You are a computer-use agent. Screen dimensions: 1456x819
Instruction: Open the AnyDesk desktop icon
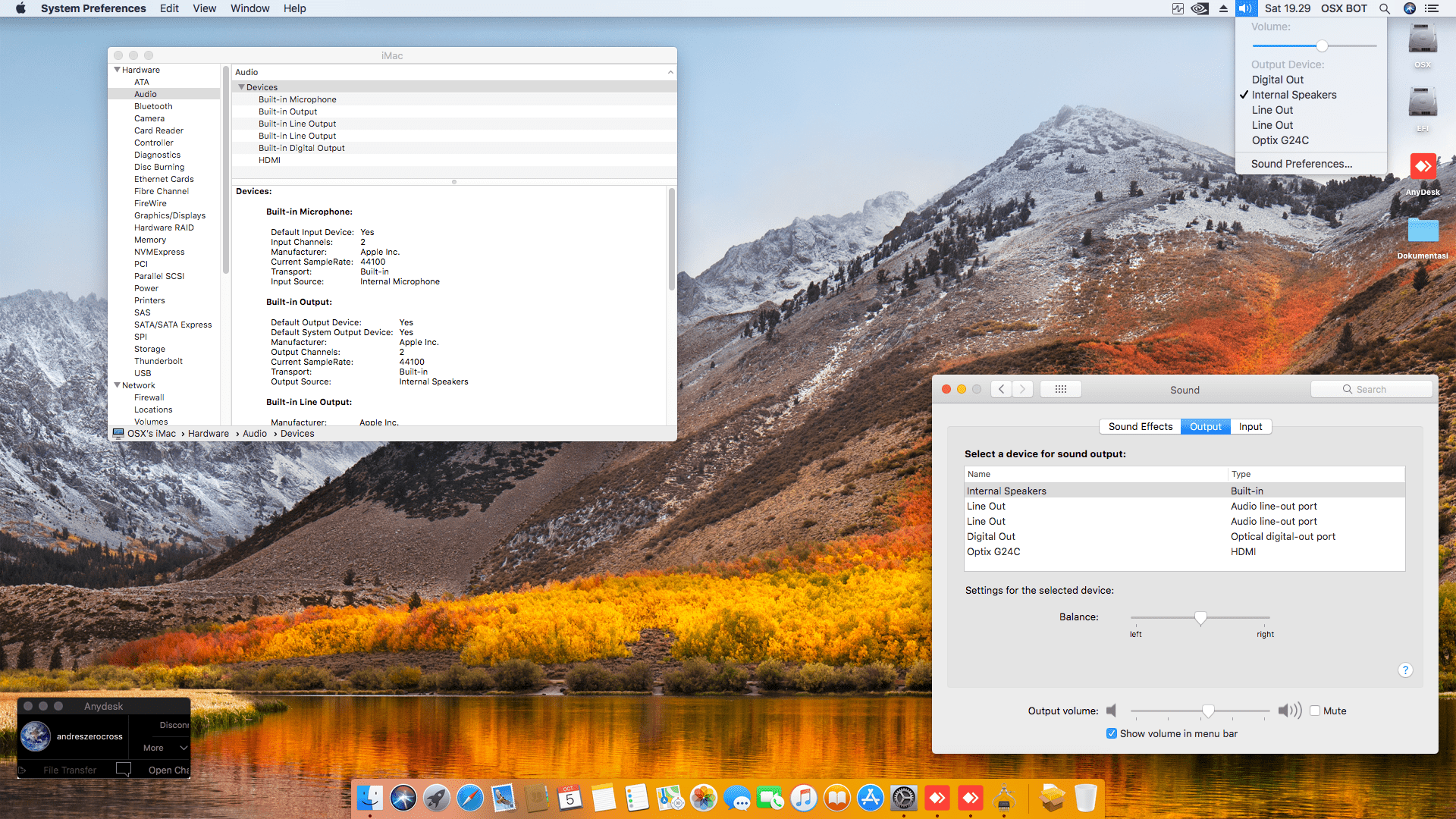(x=1422, y=167)
